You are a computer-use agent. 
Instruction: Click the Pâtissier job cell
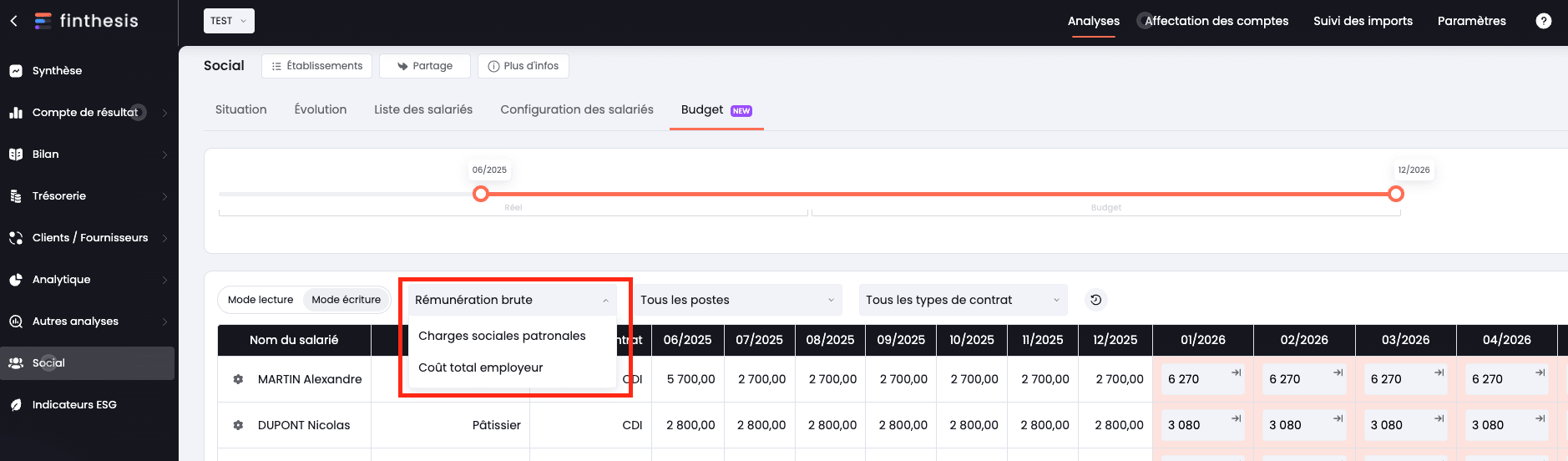pos(450,425)
